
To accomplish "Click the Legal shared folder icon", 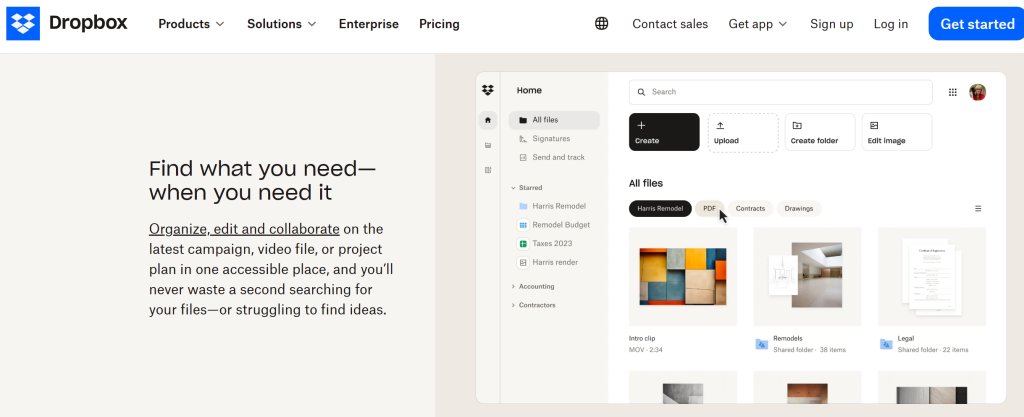I will pos(886,344).
